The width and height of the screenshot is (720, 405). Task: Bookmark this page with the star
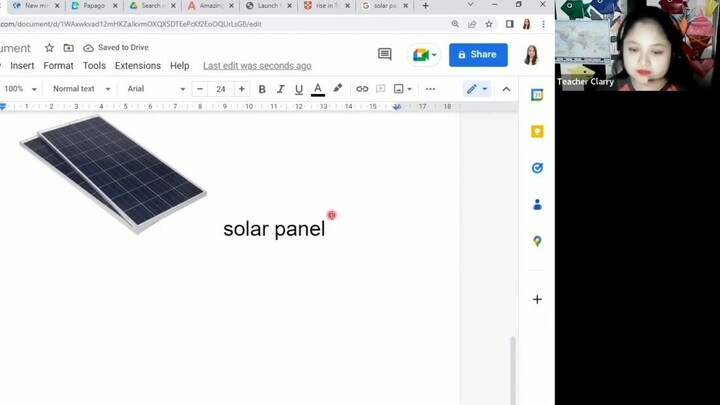click(x=489, y=24)
